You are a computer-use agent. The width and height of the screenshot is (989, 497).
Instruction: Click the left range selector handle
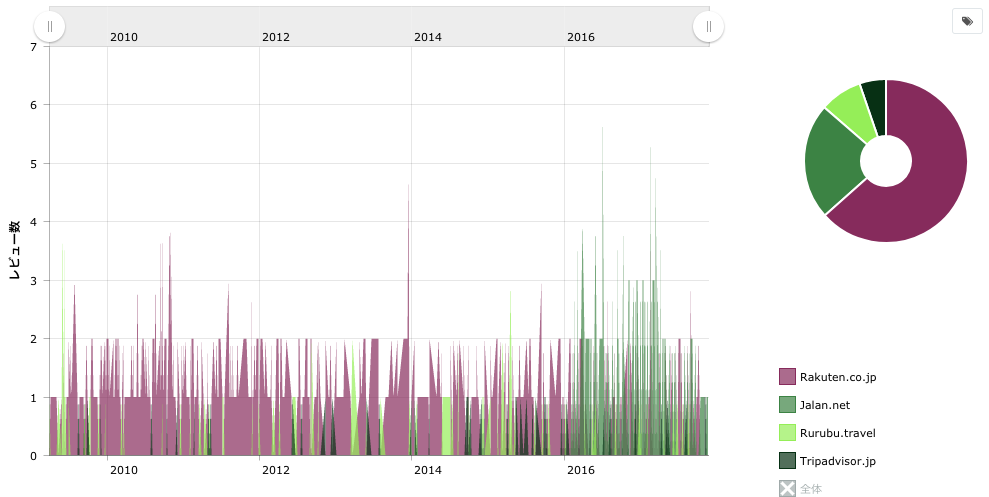click(x=50, y=27)
